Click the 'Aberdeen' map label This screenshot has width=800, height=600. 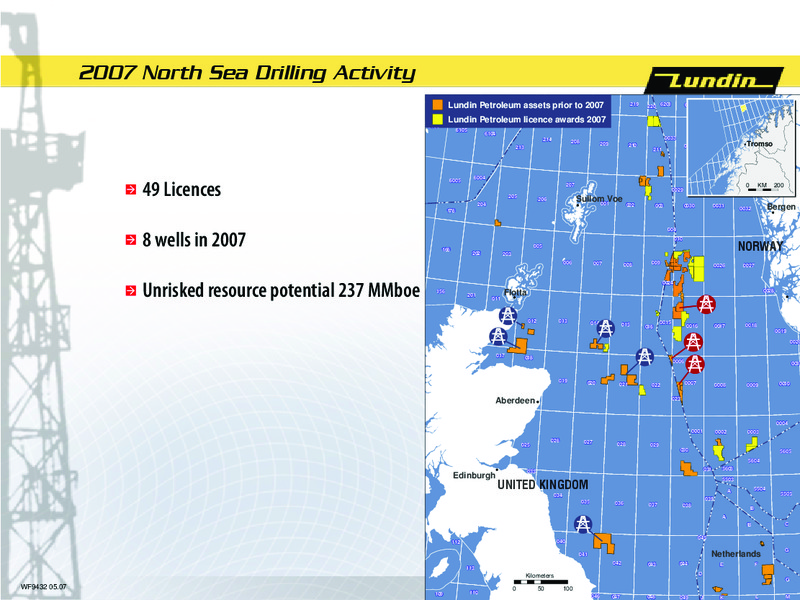[x=515, y=401]
